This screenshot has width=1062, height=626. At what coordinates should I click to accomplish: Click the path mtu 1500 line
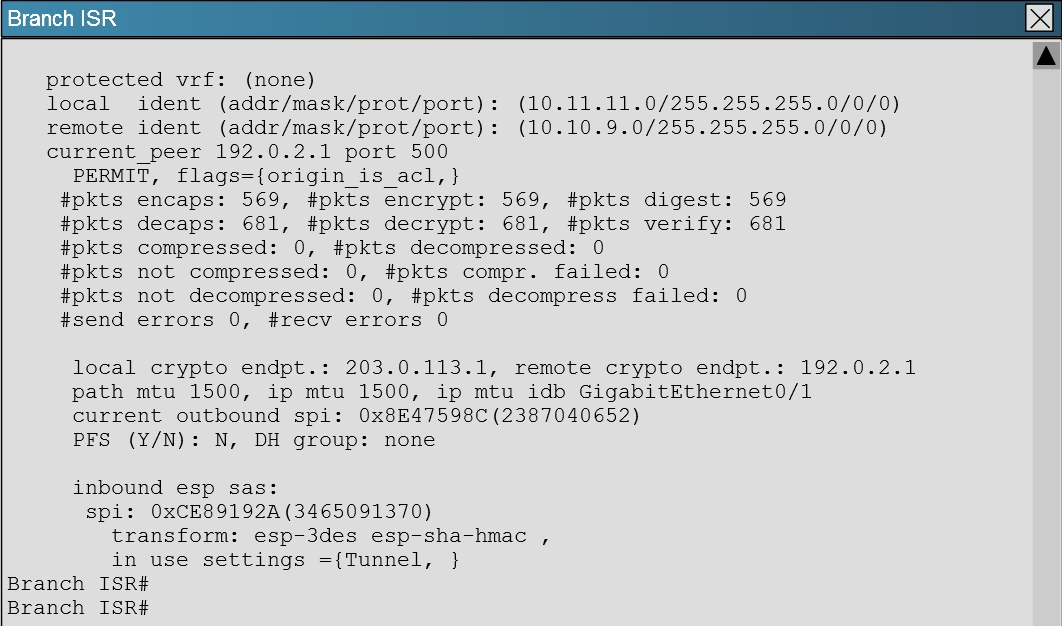(x=442, y=392)
